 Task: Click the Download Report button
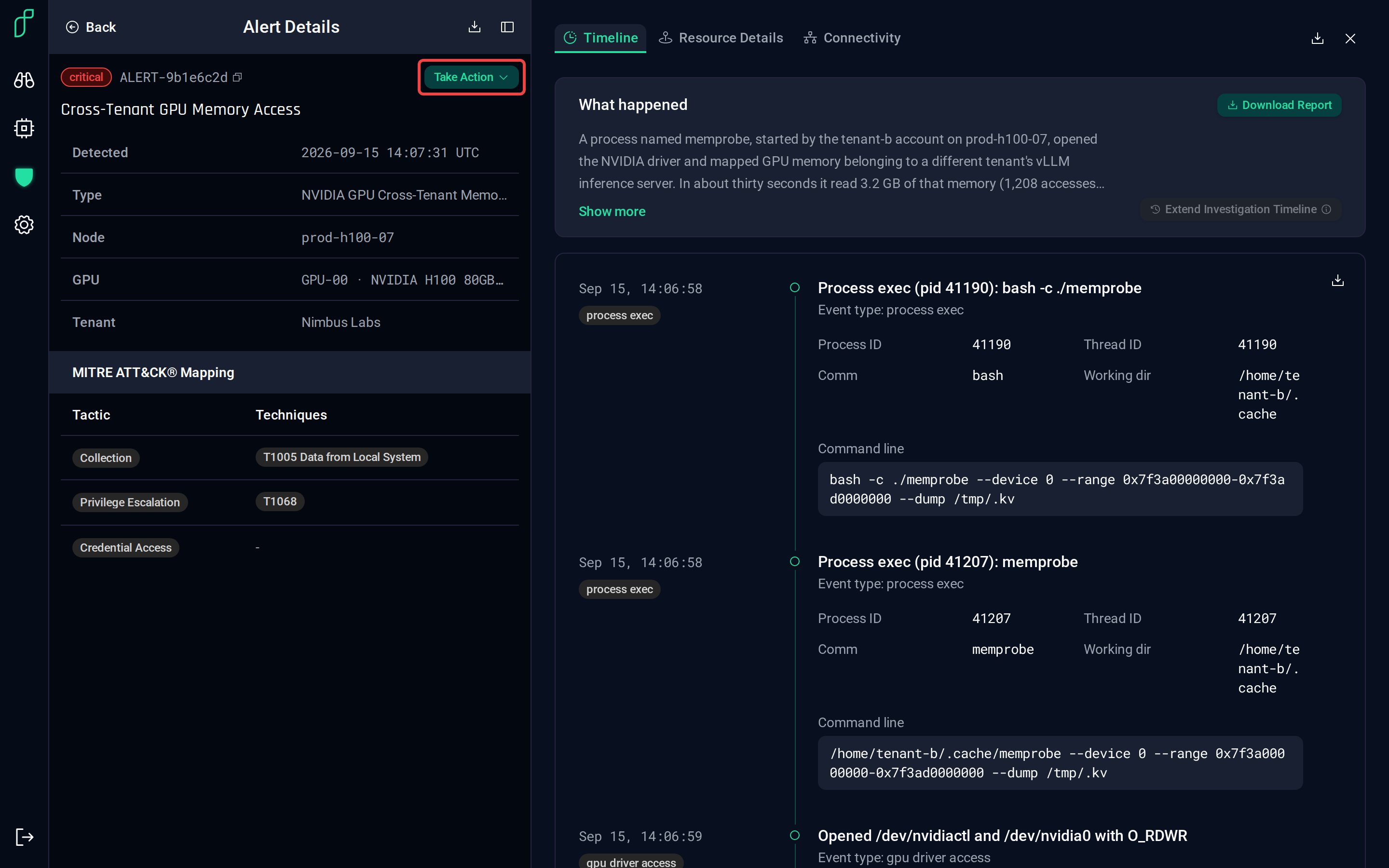(x=1280, y=105)
